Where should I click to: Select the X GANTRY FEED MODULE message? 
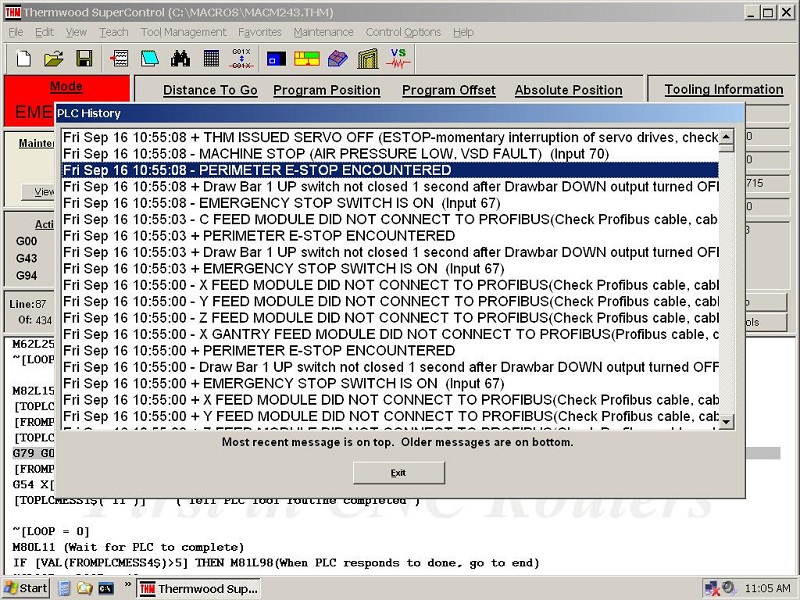point(390,334)
